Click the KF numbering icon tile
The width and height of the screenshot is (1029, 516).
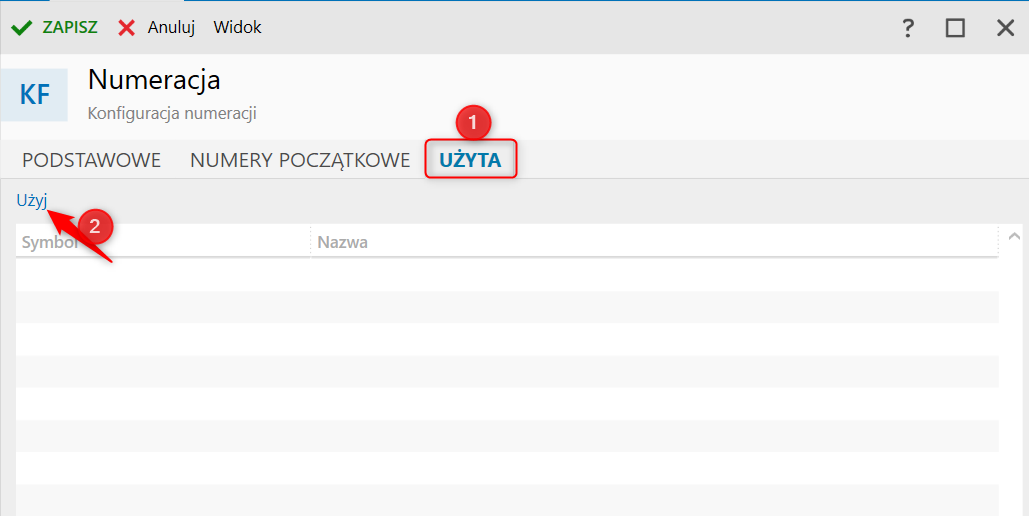[34, 95]
